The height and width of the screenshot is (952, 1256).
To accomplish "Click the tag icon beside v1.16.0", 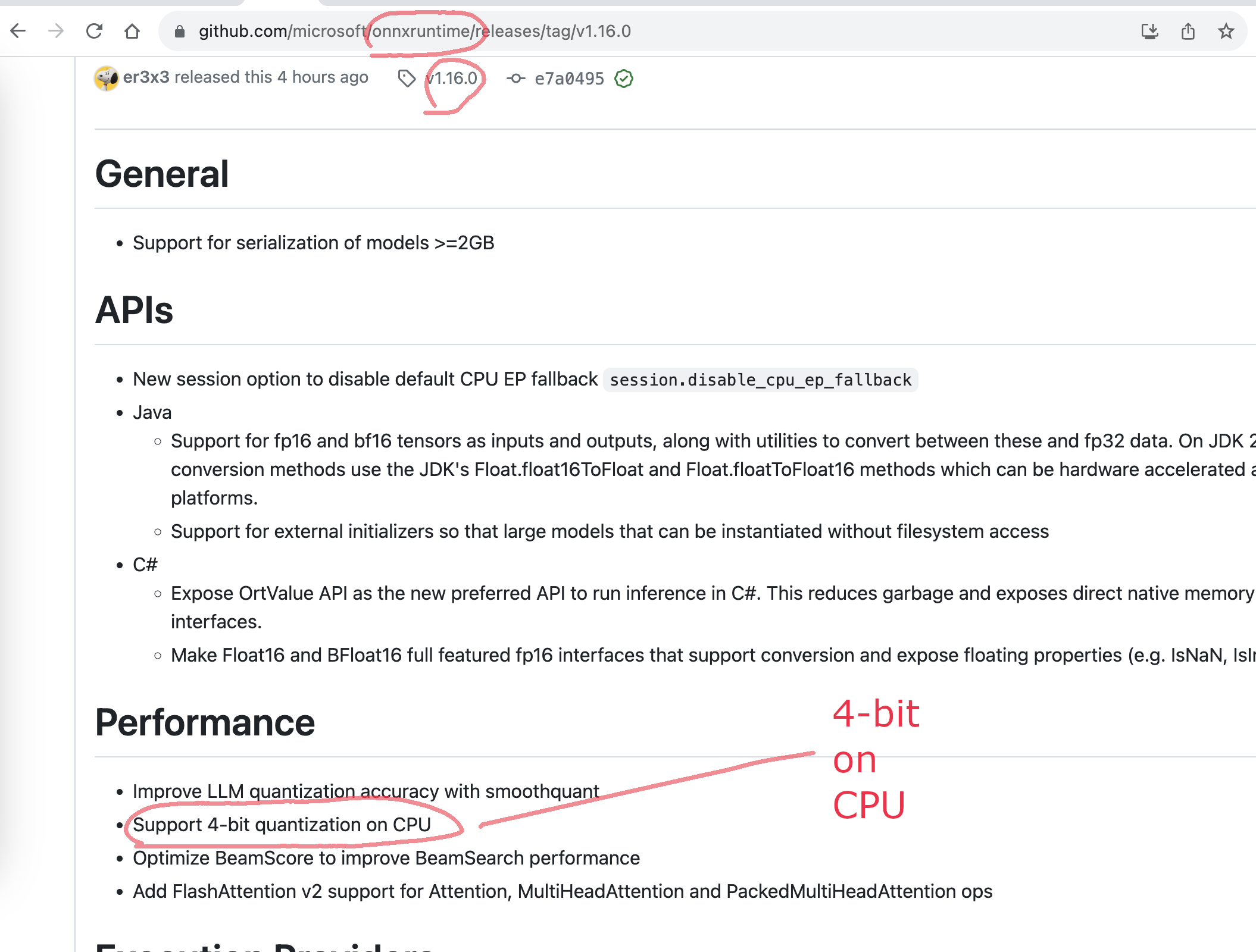I will [x=407, y=77].
